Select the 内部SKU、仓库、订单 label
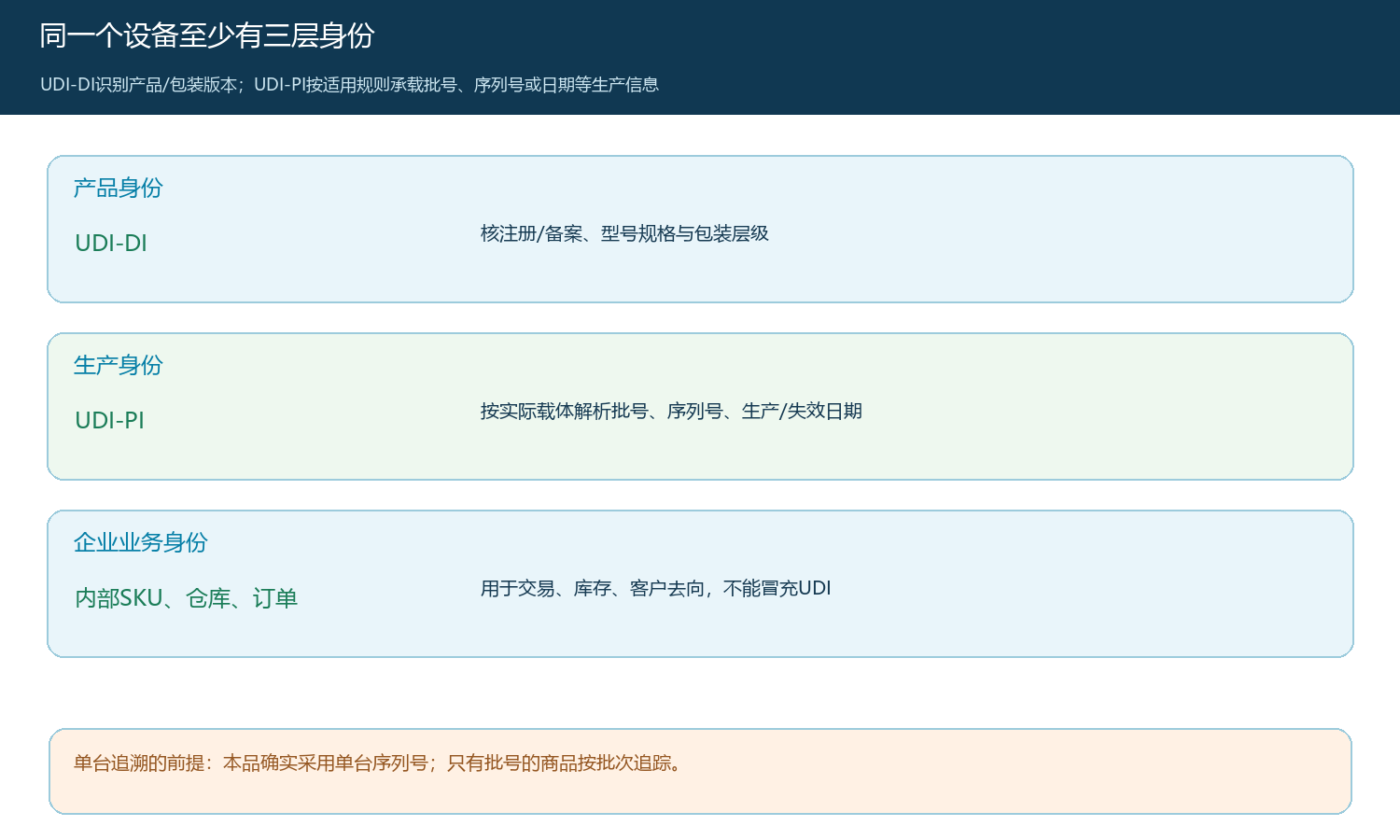Screen dimensions: 1400x840 (x=187, y=598)
